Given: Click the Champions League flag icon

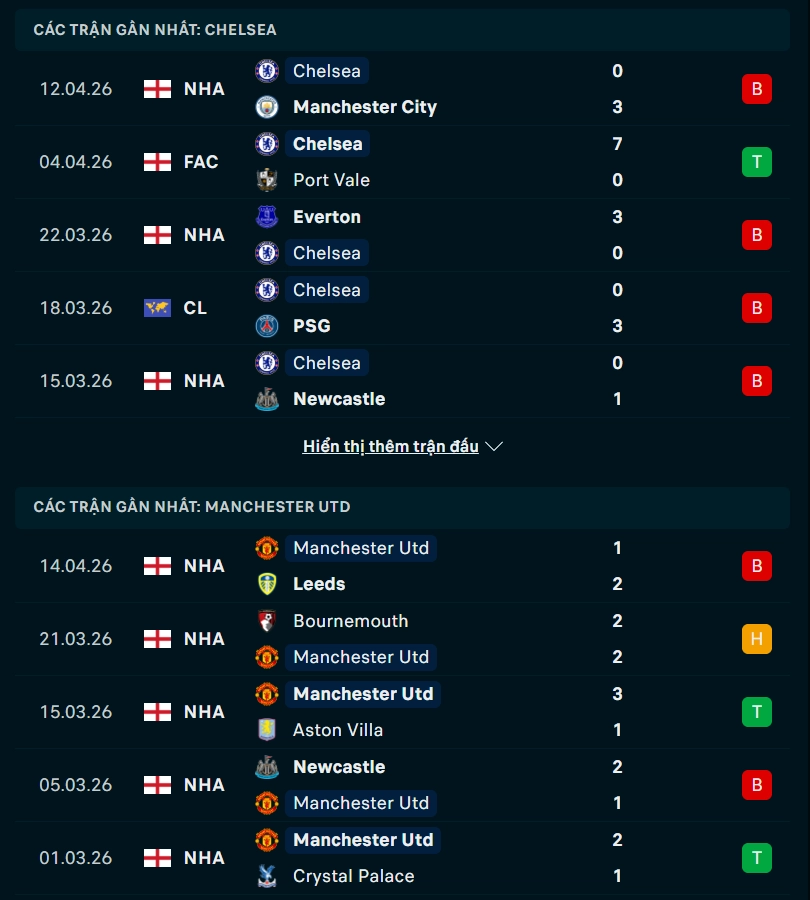Looking at the screenshot, I should point(157,308).
